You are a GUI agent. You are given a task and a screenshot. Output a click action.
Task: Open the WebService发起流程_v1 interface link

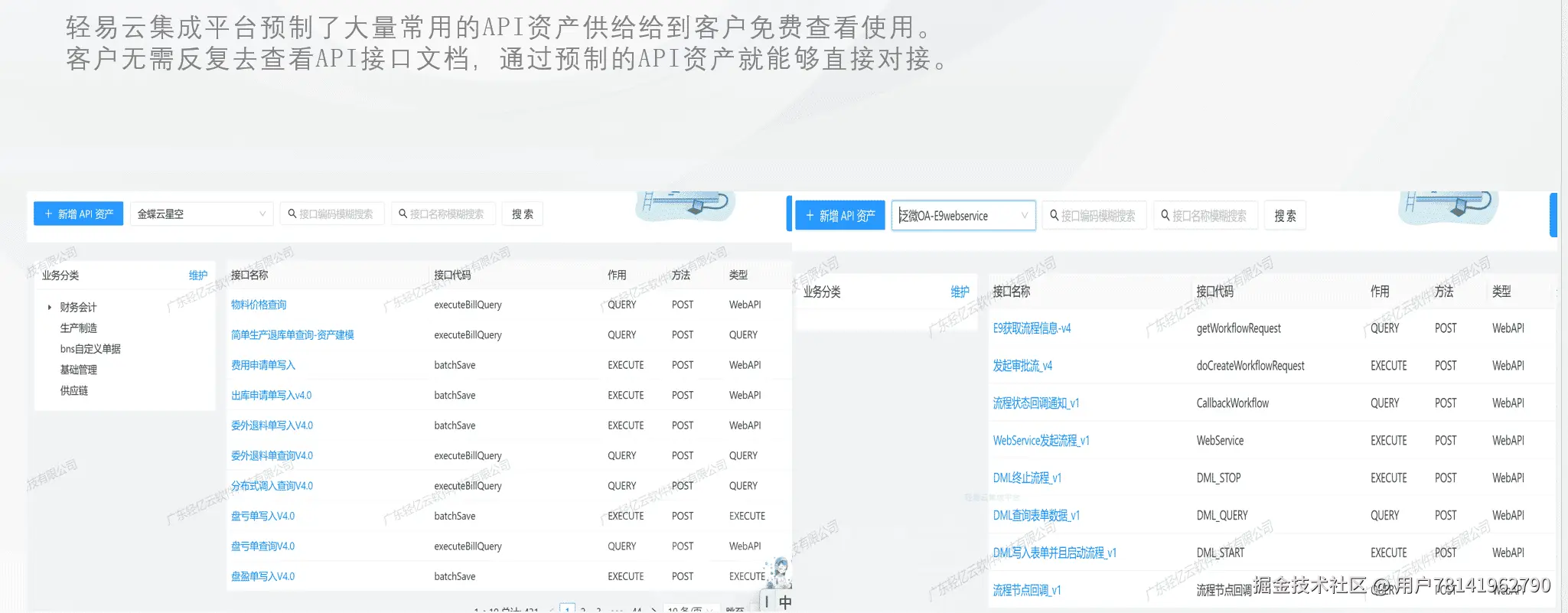point(1041,441)
